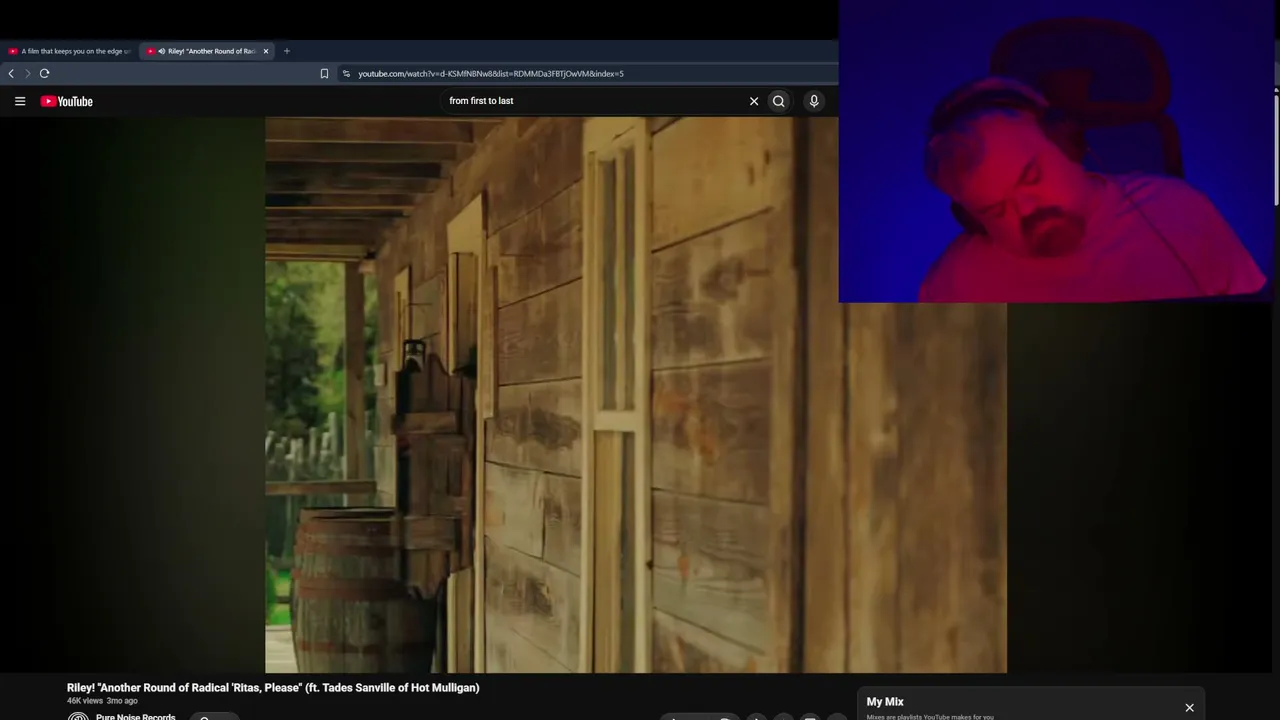Close the Riley! 'Another Round' tab
This screenshot has width=1280, height=720.
tap(266, 51)
